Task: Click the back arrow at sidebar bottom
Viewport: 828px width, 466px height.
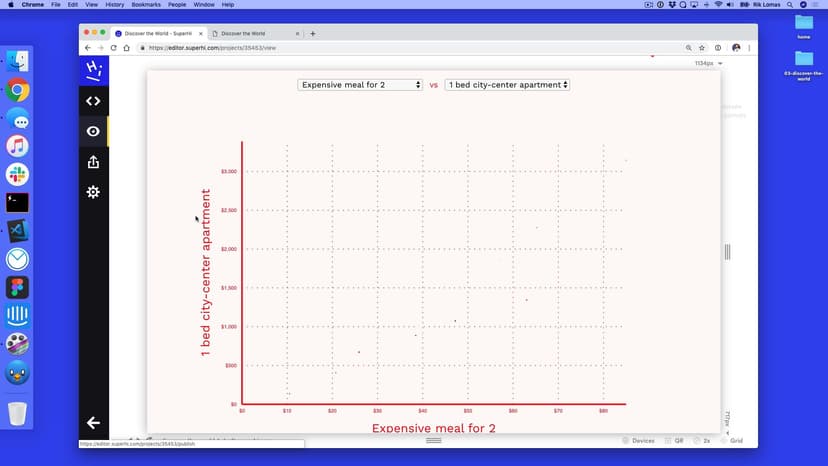Action: 93,423
